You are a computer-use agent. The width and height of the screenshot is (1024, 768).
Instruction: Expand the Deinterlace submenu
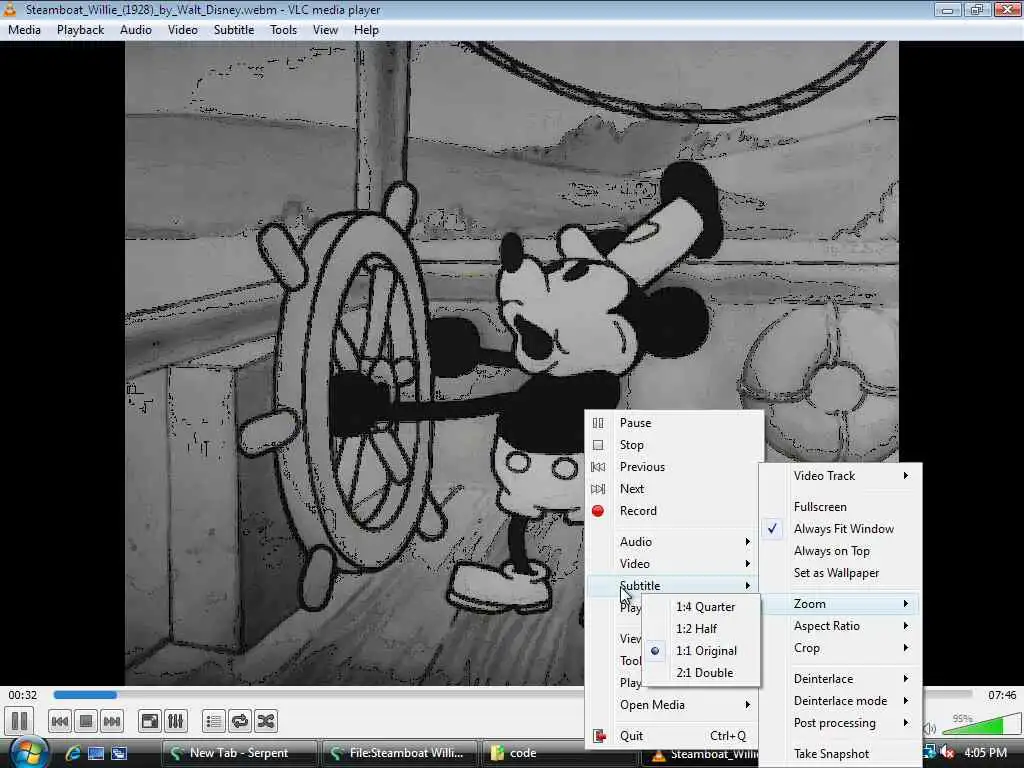pyautogui.click(x=840, y=679)
